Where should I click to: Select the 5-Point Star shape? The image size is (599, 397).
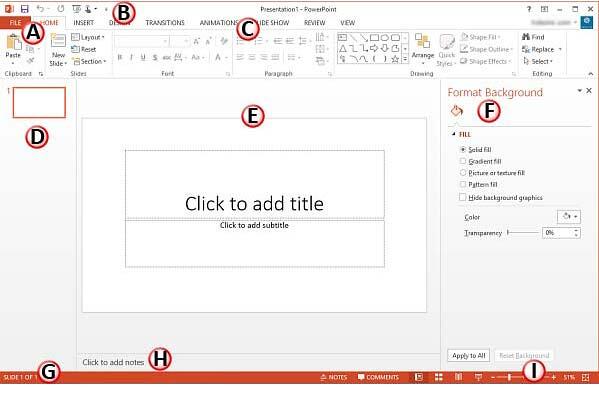click(x=395, y=59)
